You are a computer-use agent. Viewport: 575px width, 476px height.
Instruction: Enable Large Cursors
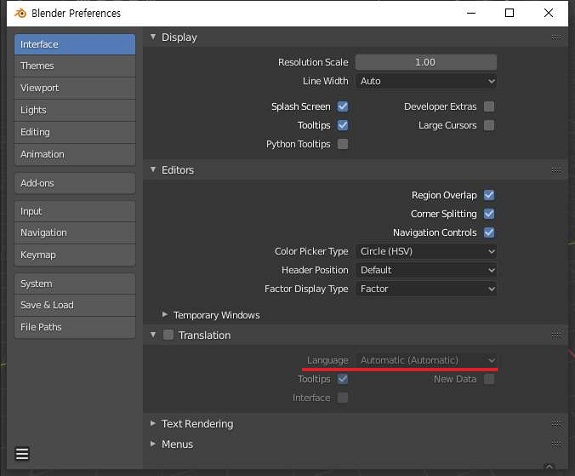pyautogui.click(x=489, y=125)
